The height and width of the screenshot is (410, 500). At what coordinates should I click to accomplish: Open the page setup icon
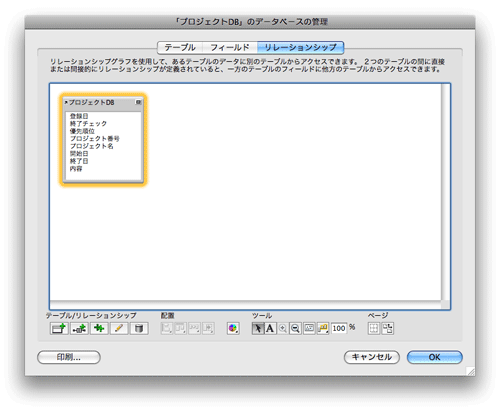point(388,329)
